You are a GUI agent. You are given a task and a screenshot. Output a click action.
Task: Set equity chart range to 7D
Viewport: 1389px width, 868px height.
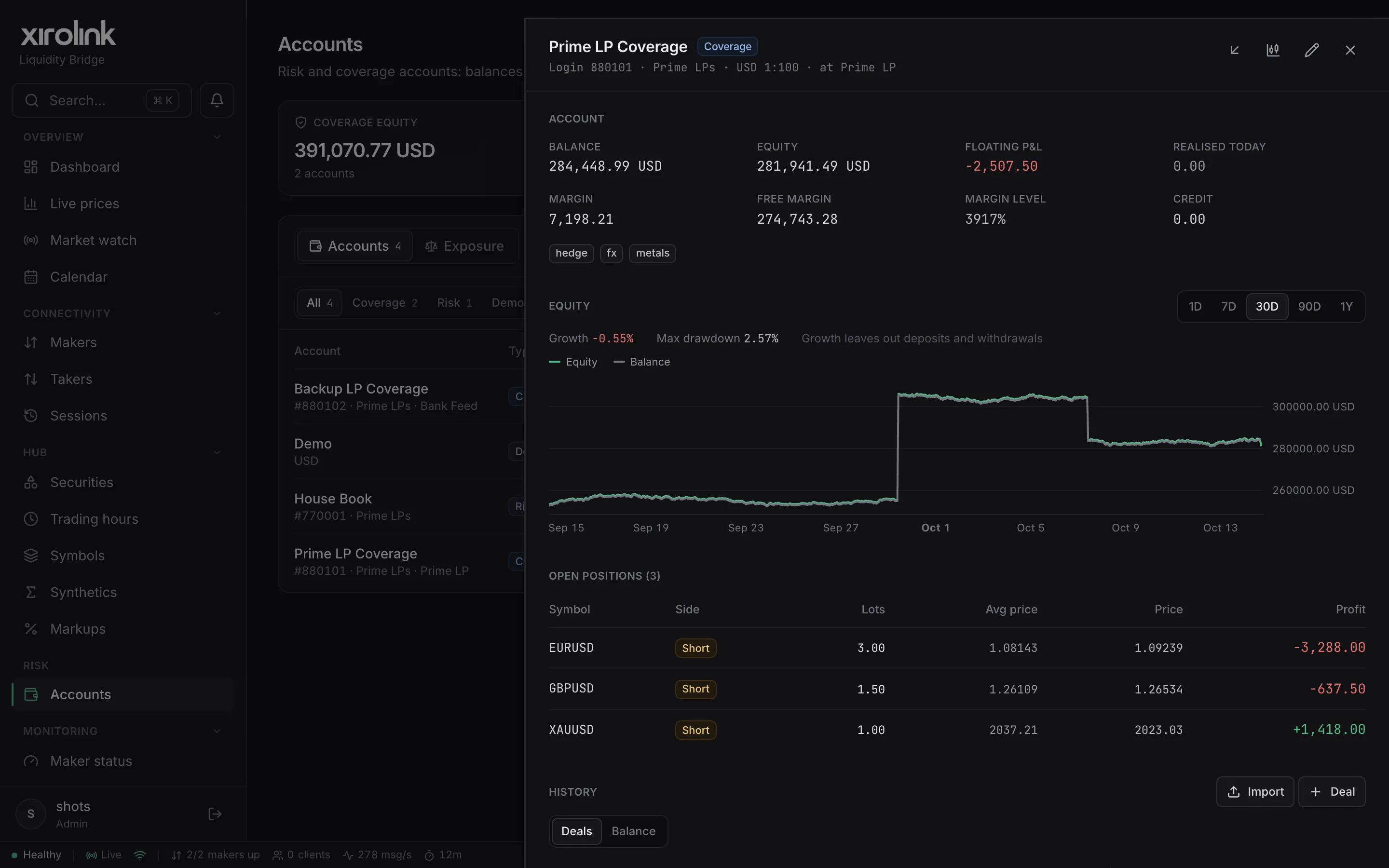[1228, 307]
